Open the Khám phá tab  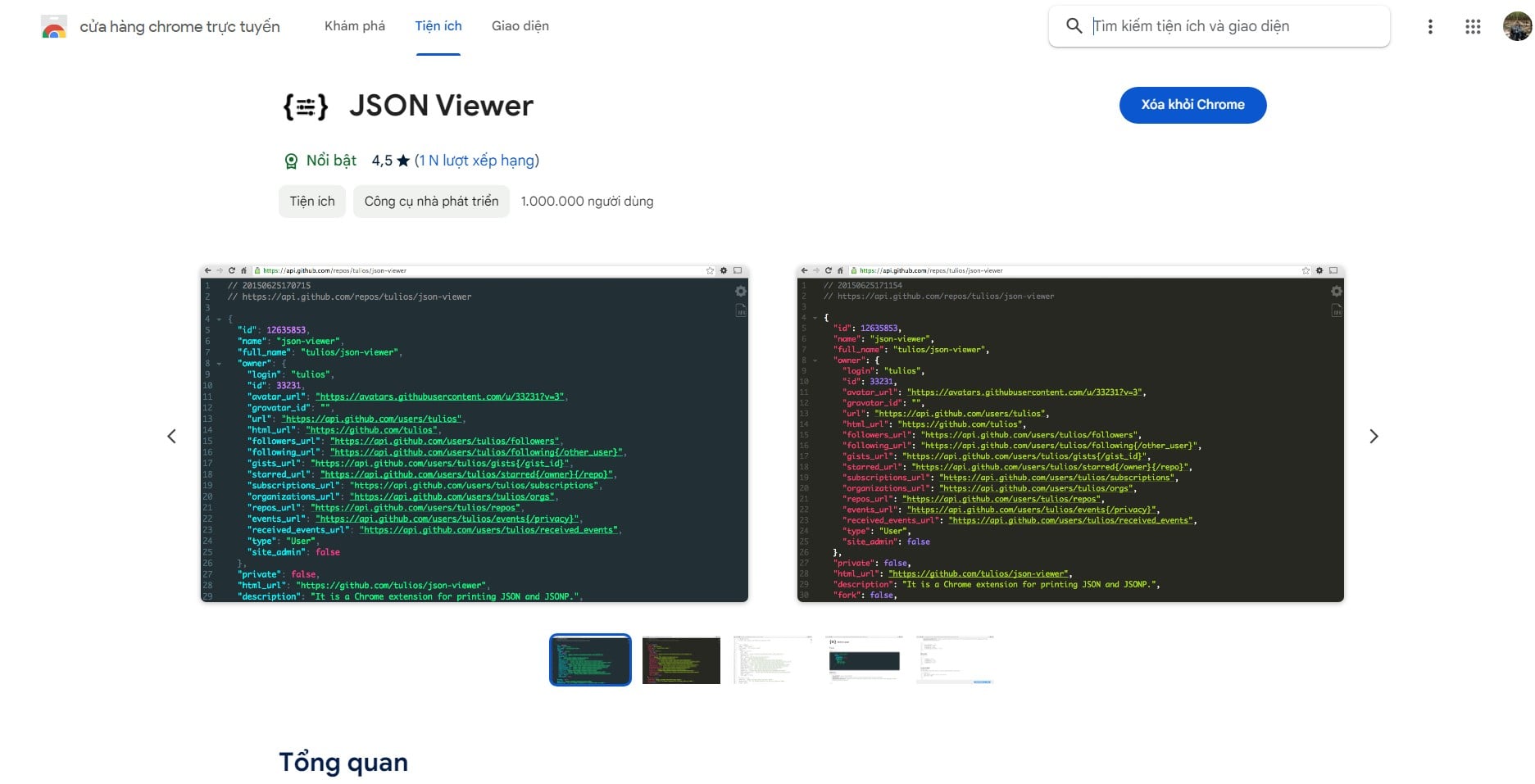355,26
